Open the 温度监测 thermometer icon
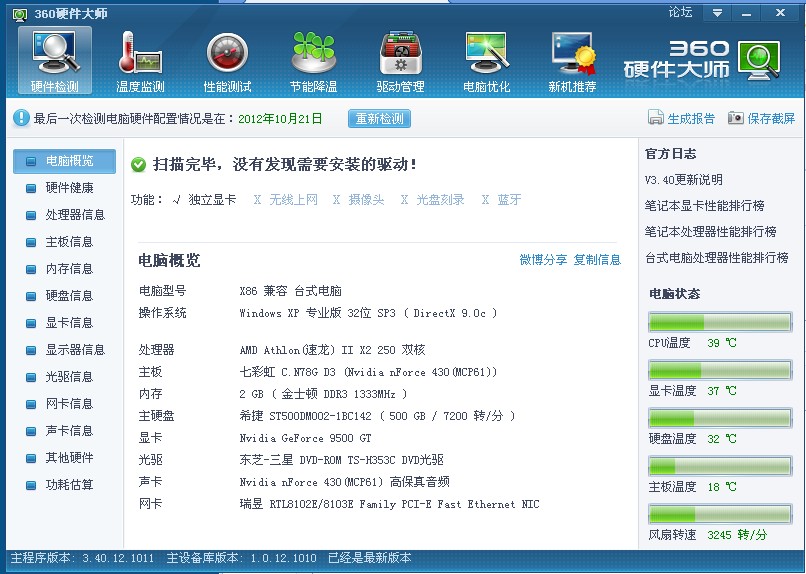Image resolution: width=806 pixels, height=574 pixels. [x=140, y=60]
